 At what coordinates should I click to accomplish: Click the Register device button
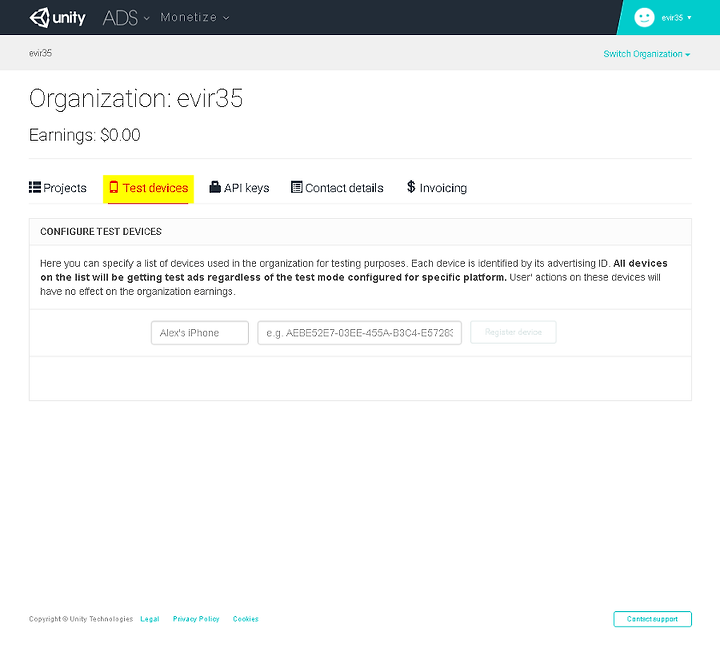[x=513, y=332]
